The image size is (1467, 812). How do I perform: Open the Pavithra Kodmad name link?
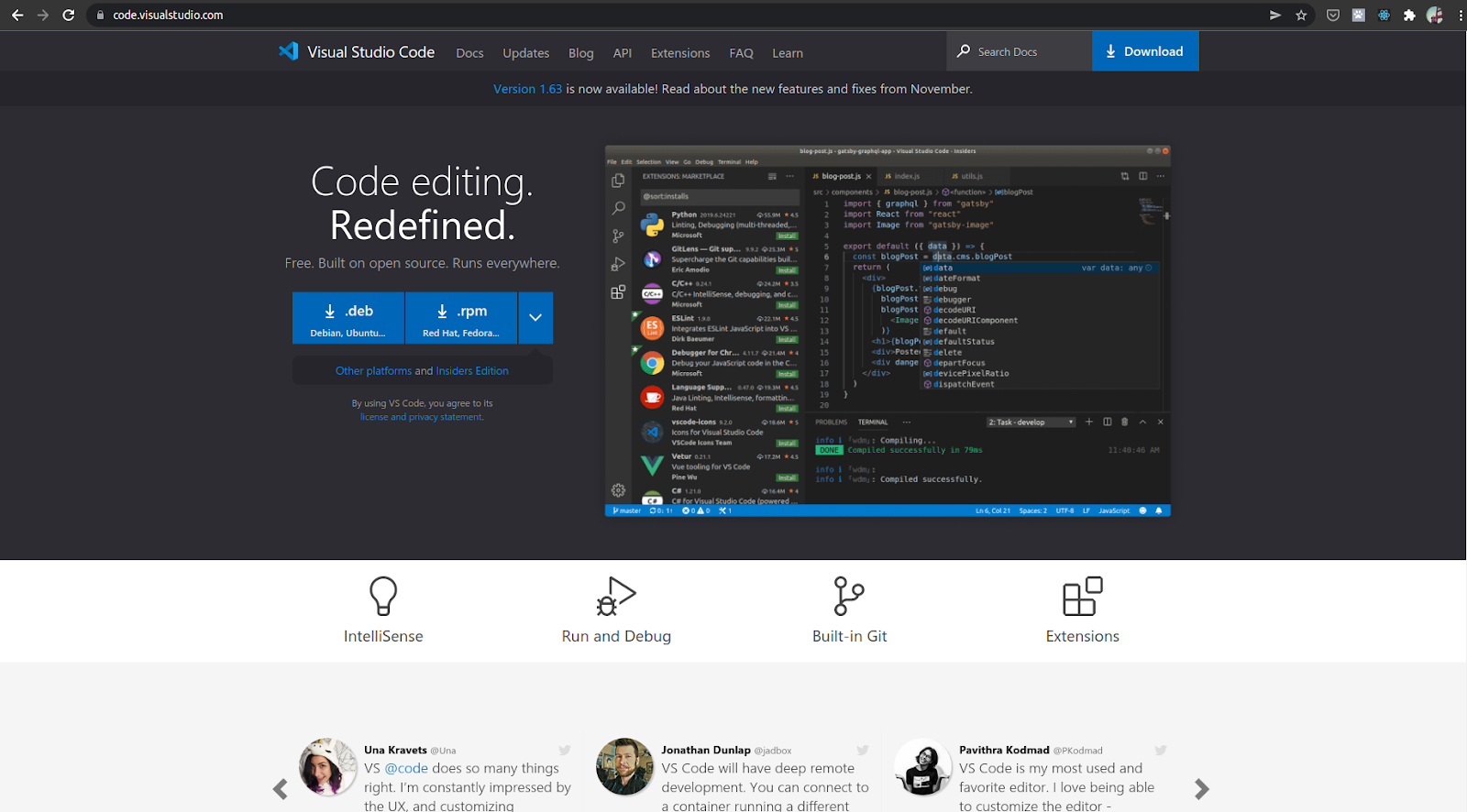coord(1004,750)
